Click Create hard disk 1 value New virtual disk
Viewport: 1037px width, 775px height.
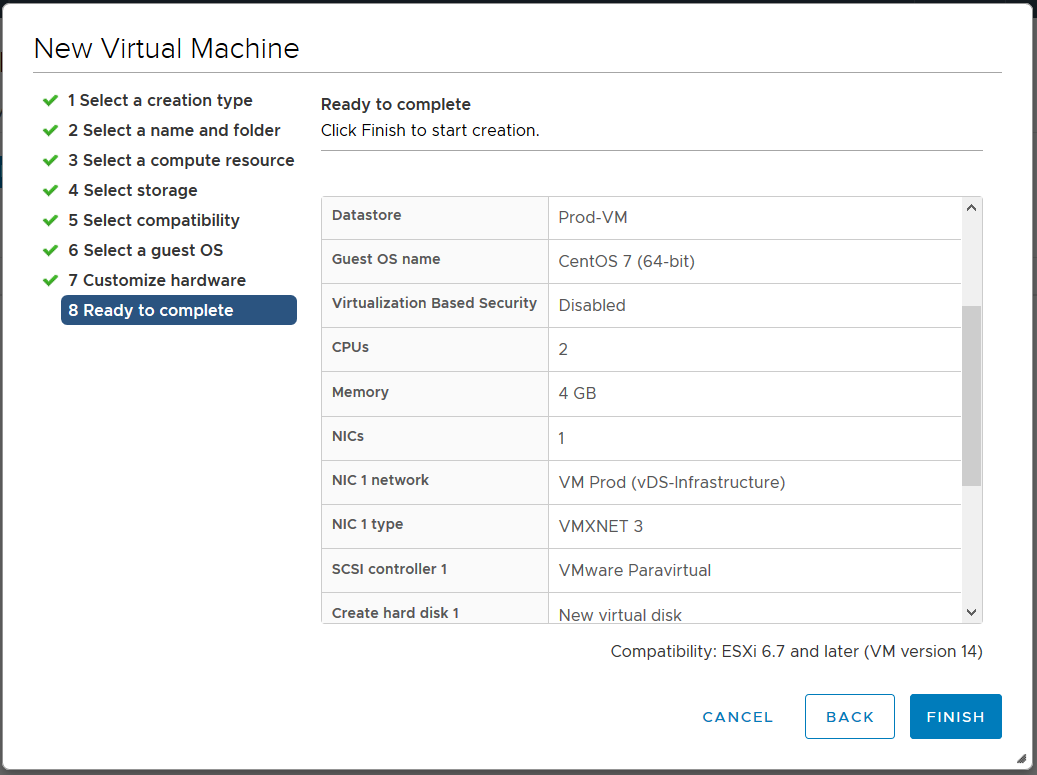[x=620, y=615]
